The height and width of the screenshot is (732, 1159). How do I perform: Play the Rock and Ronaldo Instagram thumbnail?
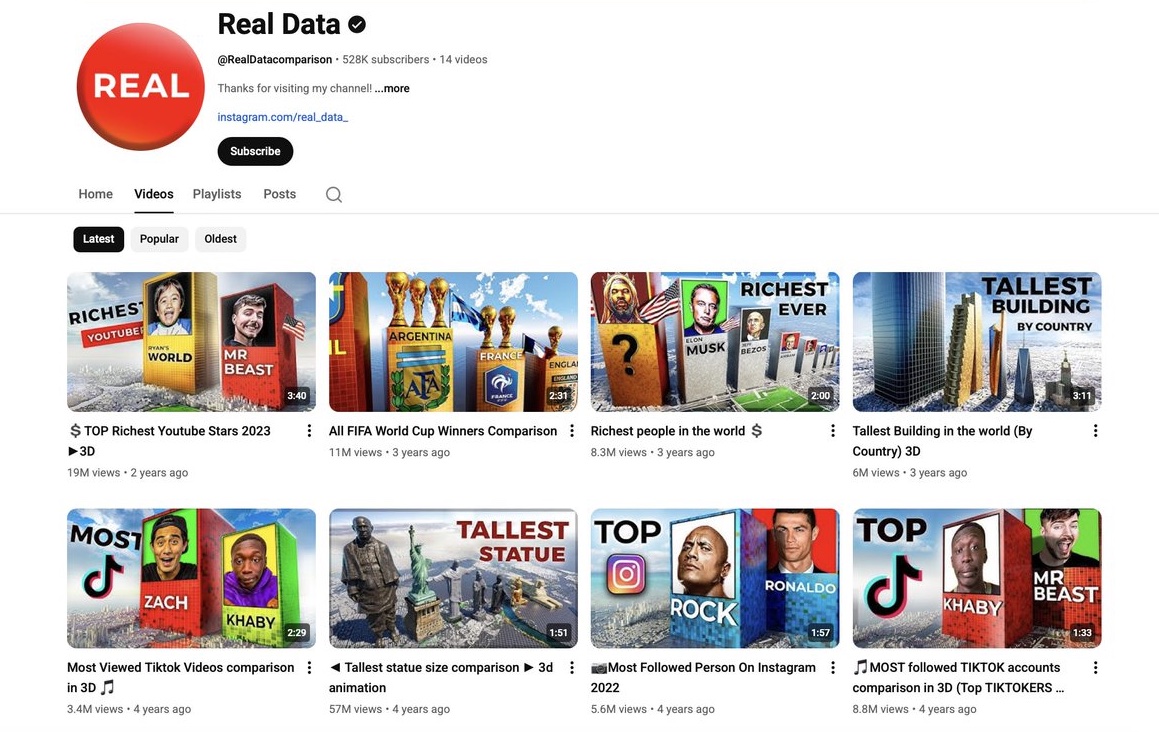715,578
